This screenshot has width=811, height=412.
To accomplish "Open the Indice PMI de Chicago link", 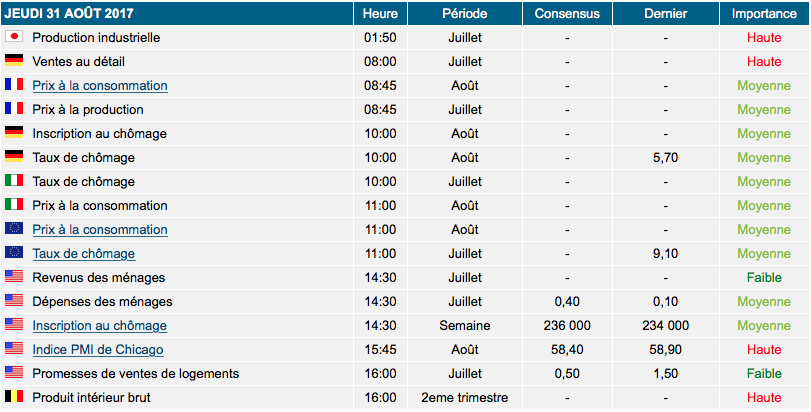I will [x=98, y=350].
